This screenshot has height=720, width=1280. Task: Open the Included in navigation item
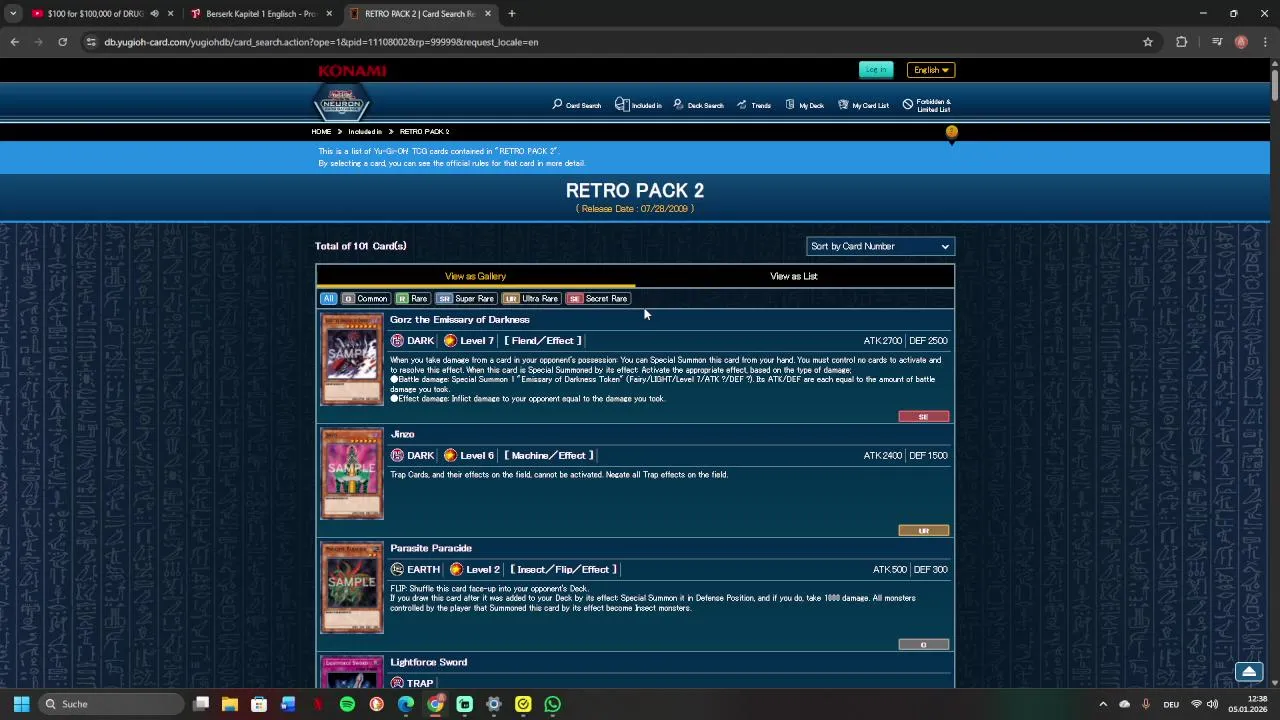pos(638,105)
